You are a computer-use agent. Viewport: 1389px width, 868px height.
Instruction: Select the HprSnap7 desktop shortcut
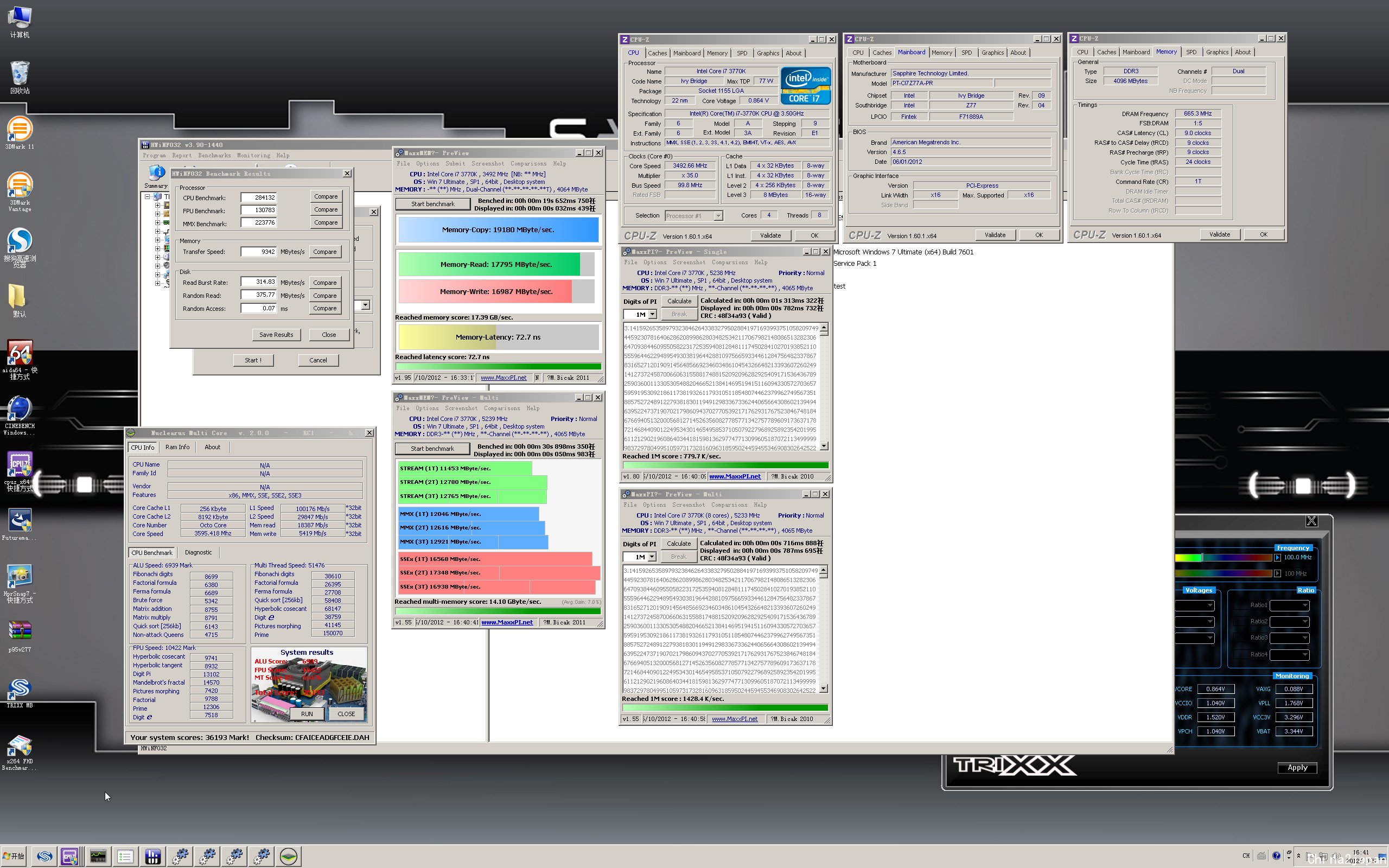20,583
